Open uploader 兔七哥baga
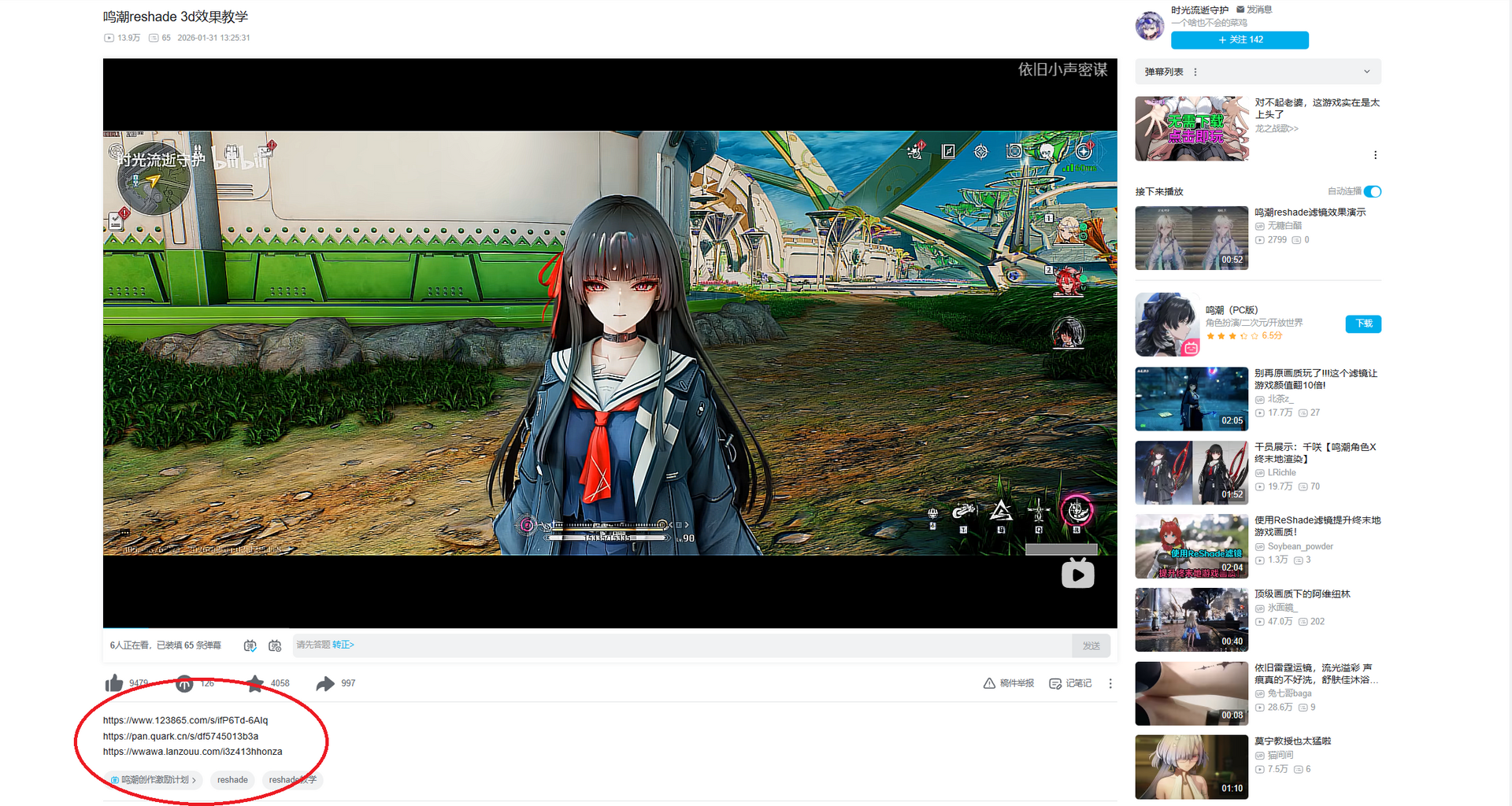 coord(1290,693)
